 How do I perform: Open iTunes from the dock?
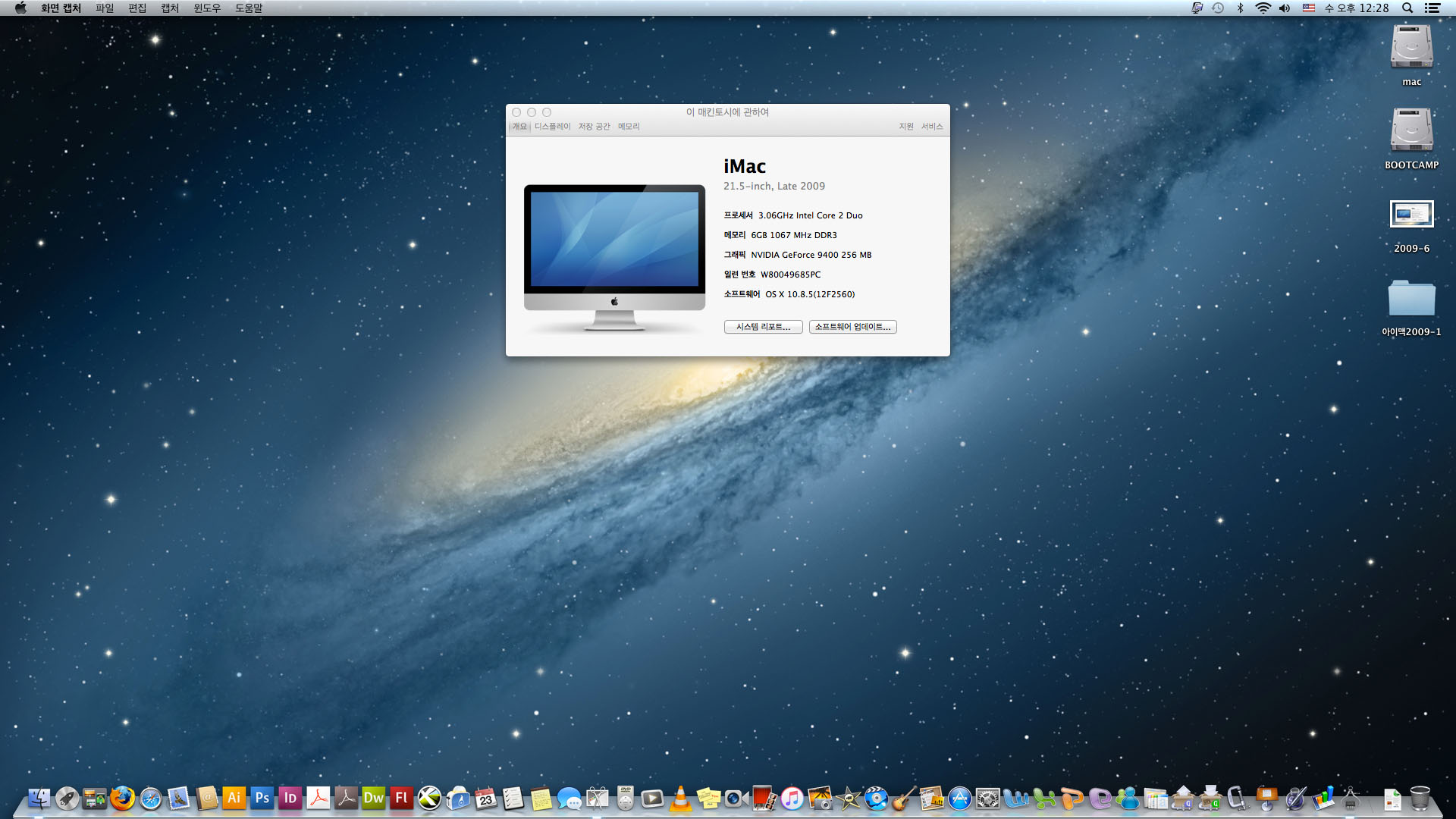(792, 798)
